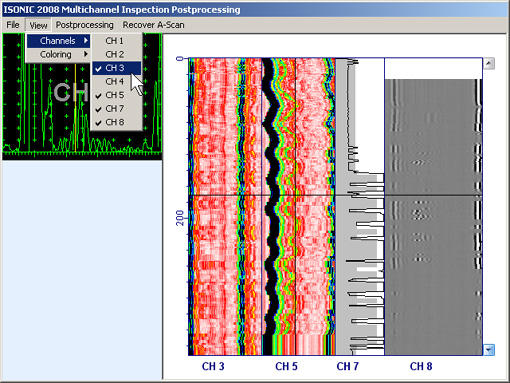
Task: Open the View menu
Action: (x=38, y=25)
